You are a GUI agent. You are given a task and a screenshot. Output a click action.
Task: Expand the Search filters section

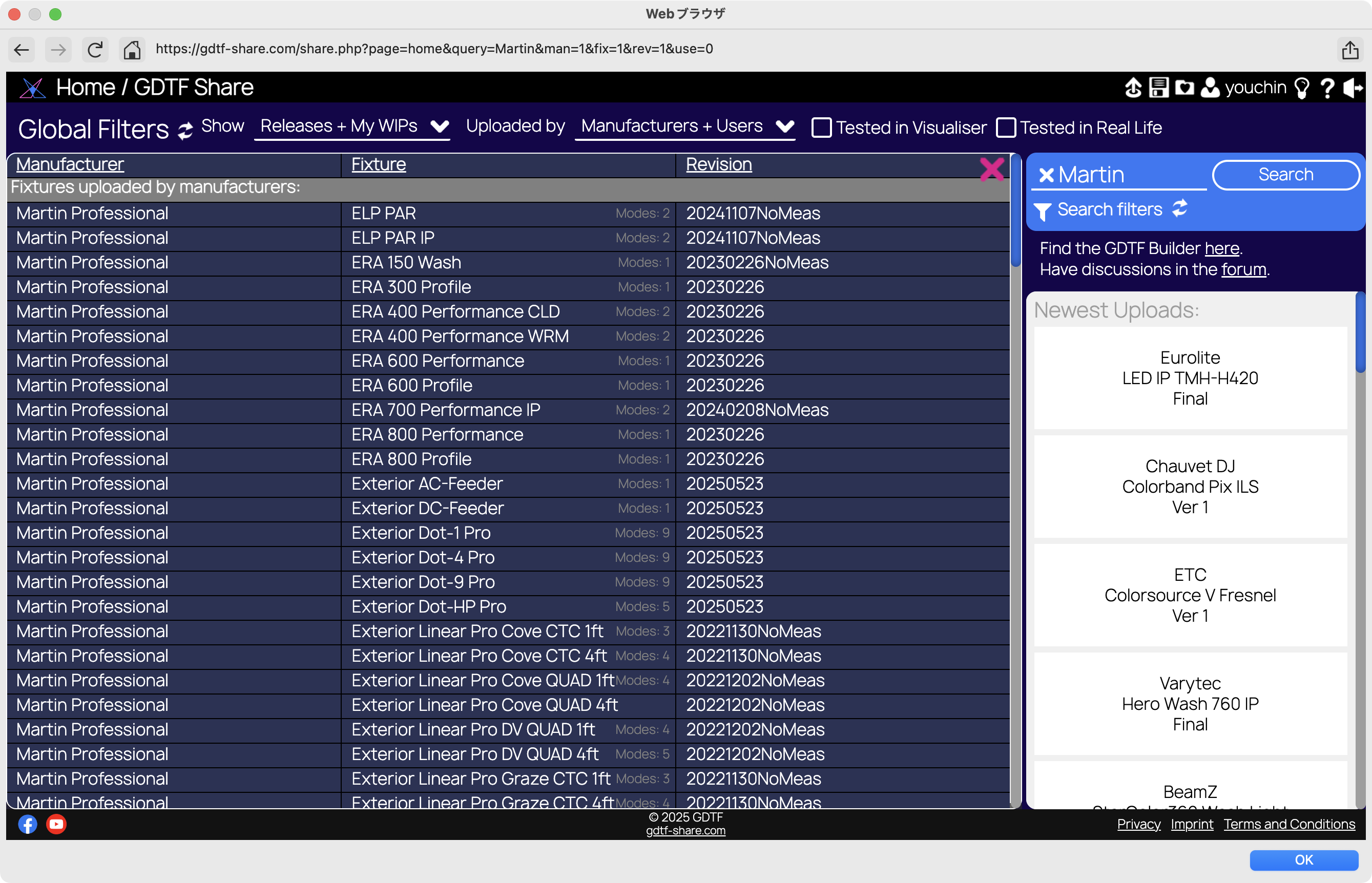(x=1109, y=210)
